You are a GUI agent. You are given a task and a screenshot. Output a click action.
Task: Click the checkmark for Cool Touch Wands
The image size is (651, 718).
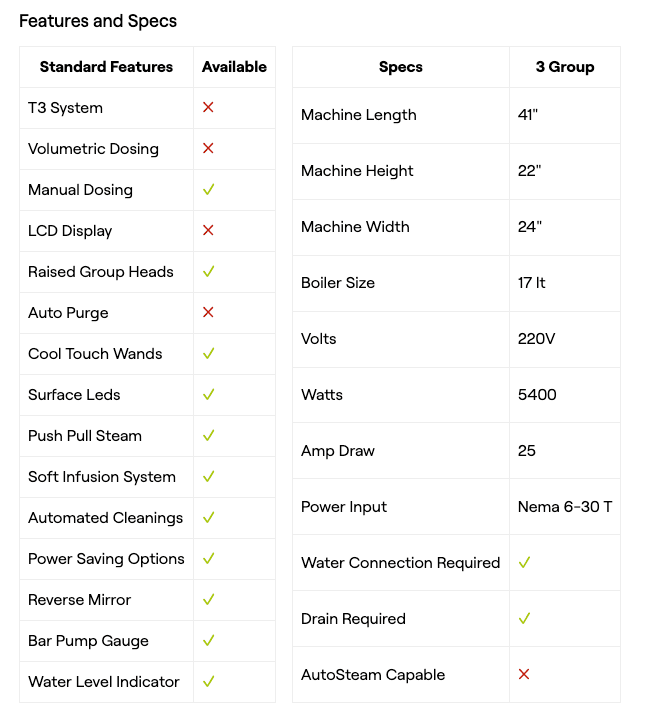point(208,353)
